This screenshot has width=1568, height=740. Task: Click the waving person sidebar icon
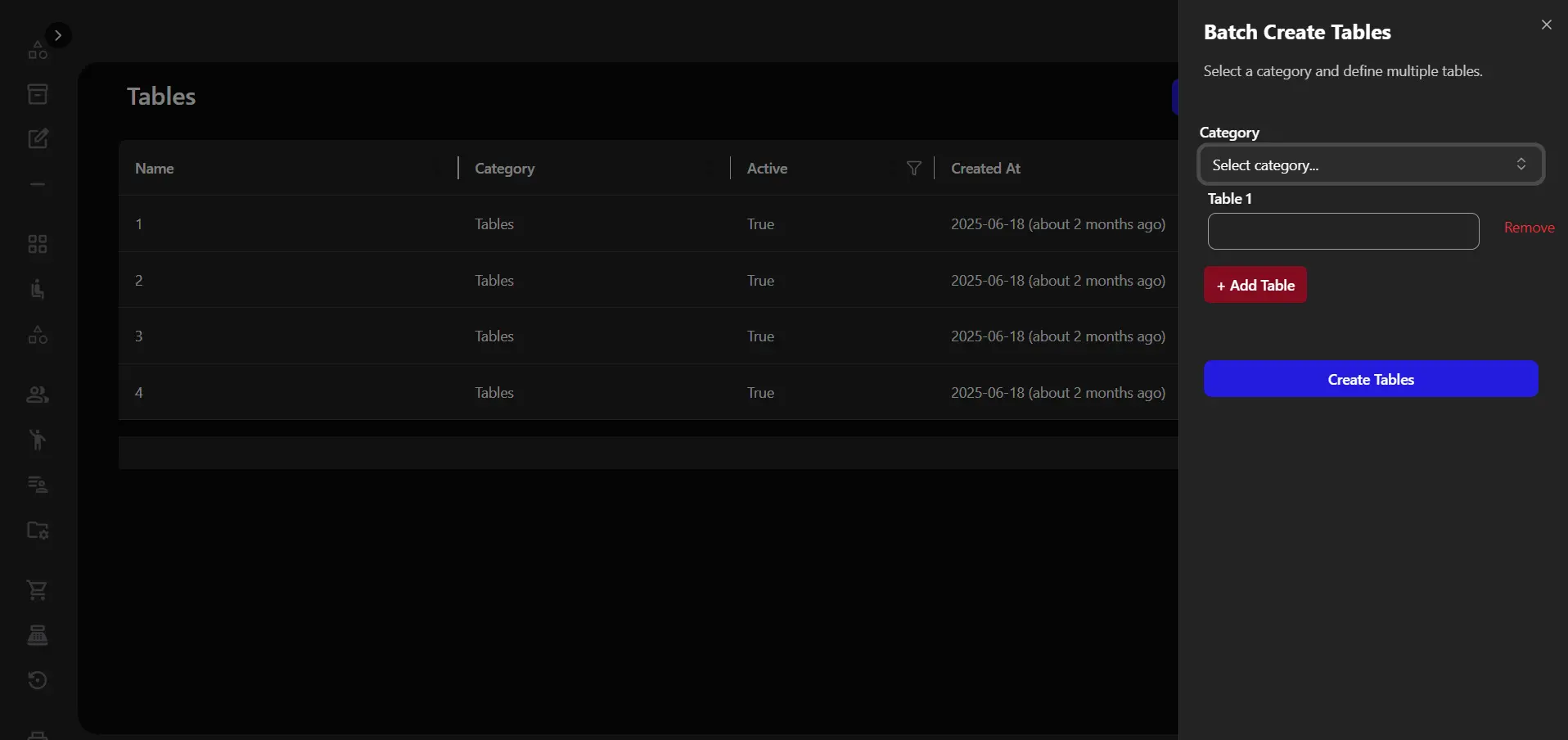click(38, 440)
